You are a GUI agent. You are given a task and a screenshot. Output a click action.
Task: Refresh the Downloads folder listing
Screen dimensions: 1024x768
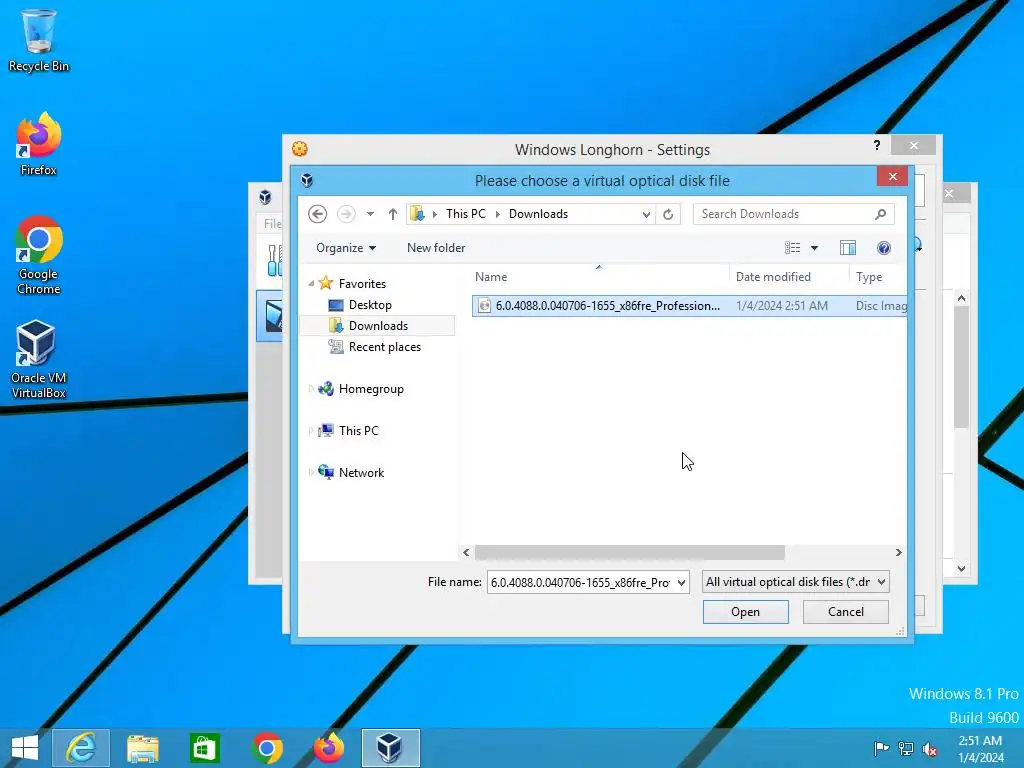668,214
